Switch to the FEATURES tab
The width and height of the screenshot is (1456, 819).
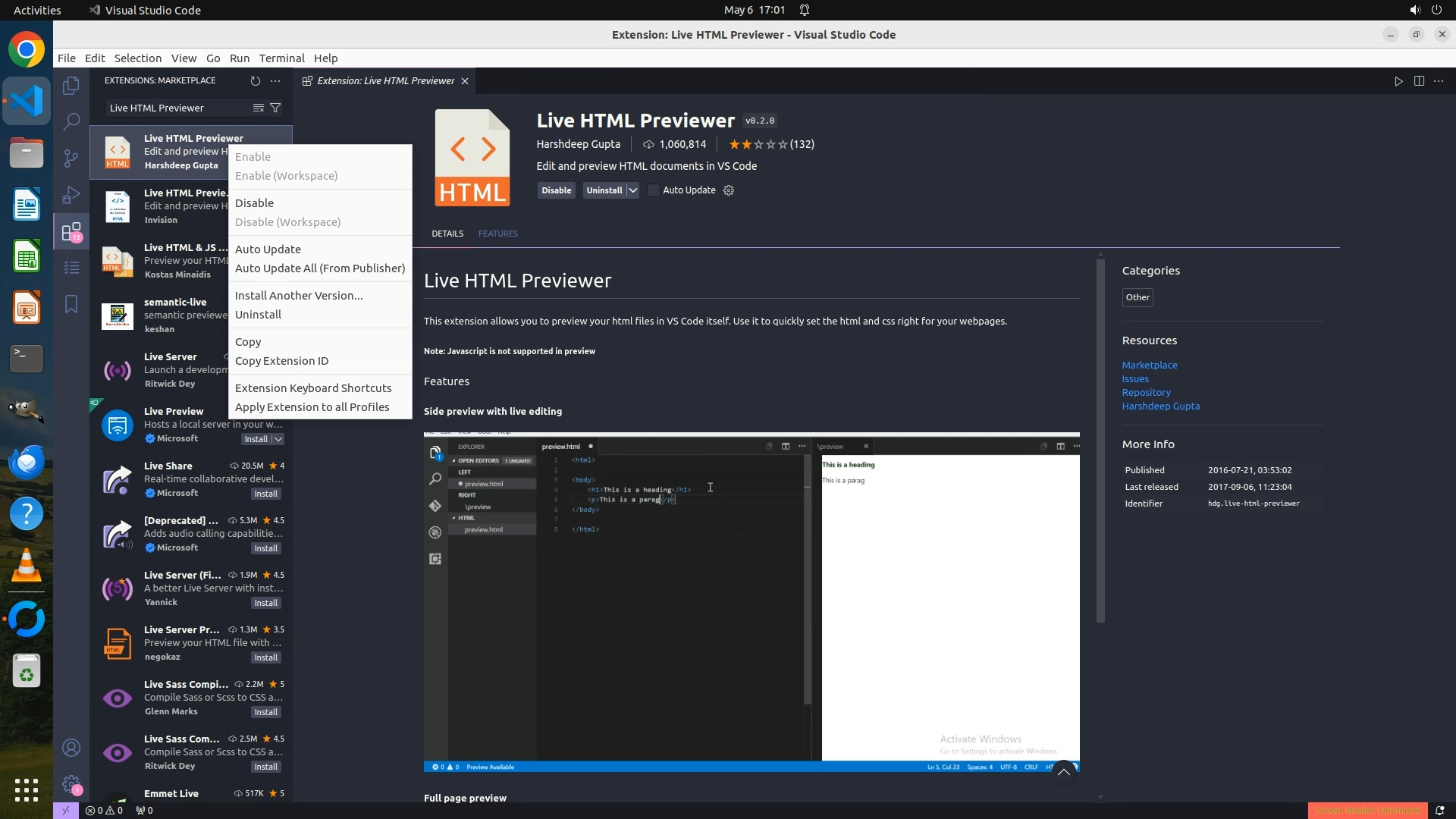pyautogui.click(x=497, y=234)
